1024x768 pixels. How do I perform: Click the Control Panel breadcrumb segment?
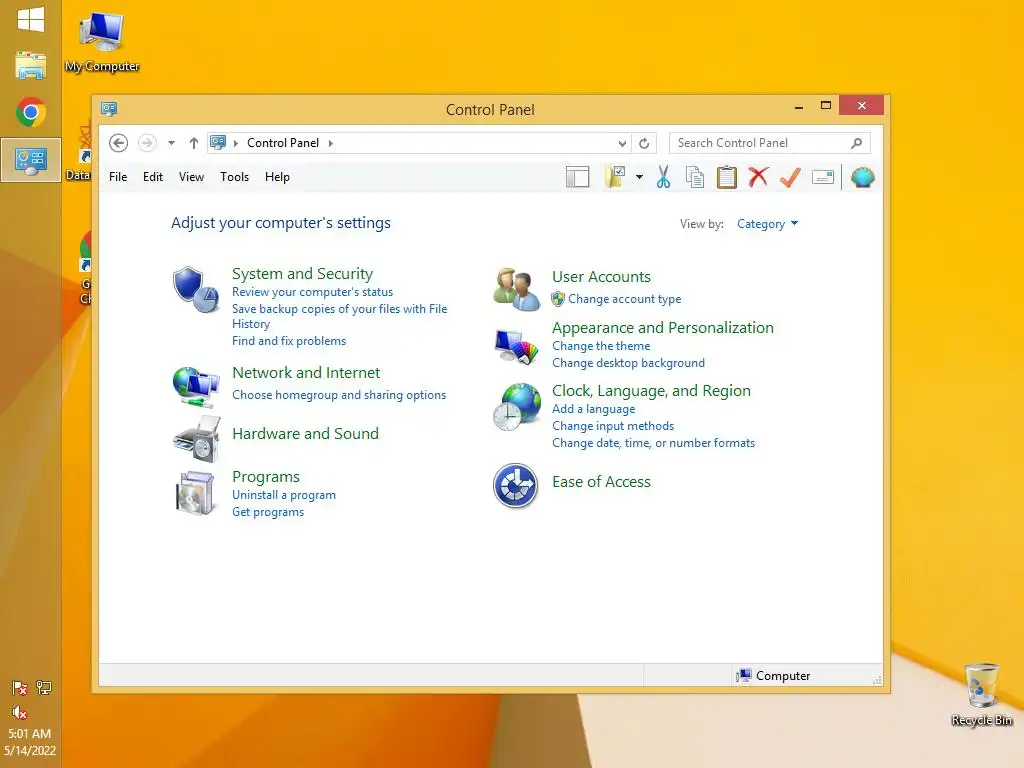[283, 143]
